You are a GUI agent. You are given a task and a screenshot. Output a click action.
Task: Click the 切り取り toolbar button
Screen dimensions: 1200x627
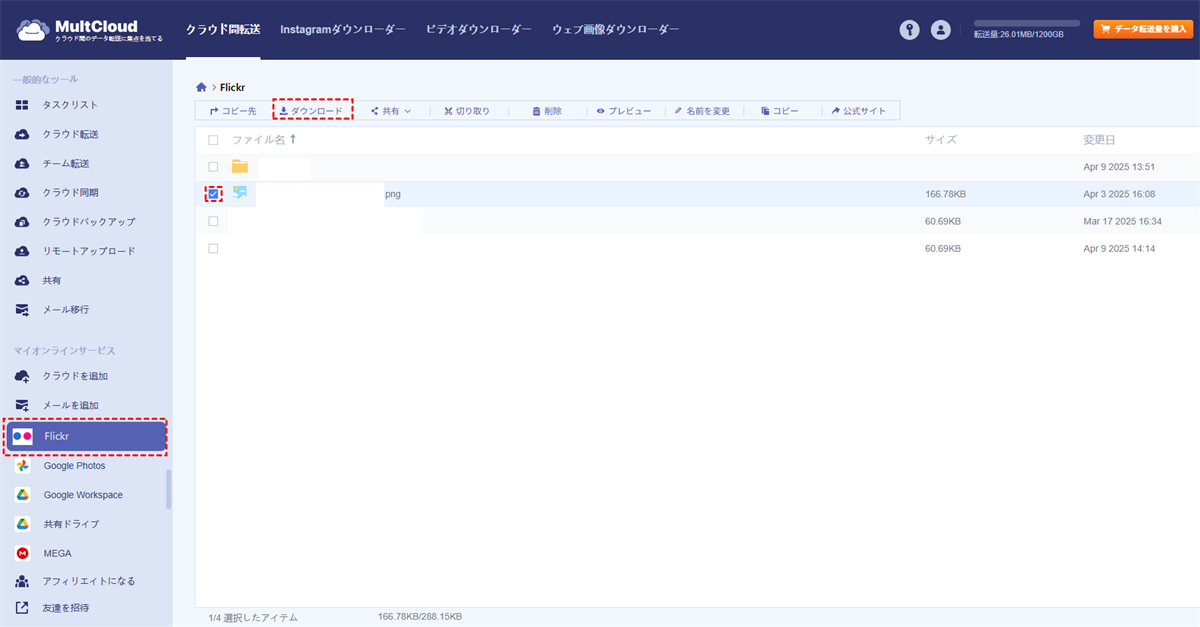(x=467, y=111)
